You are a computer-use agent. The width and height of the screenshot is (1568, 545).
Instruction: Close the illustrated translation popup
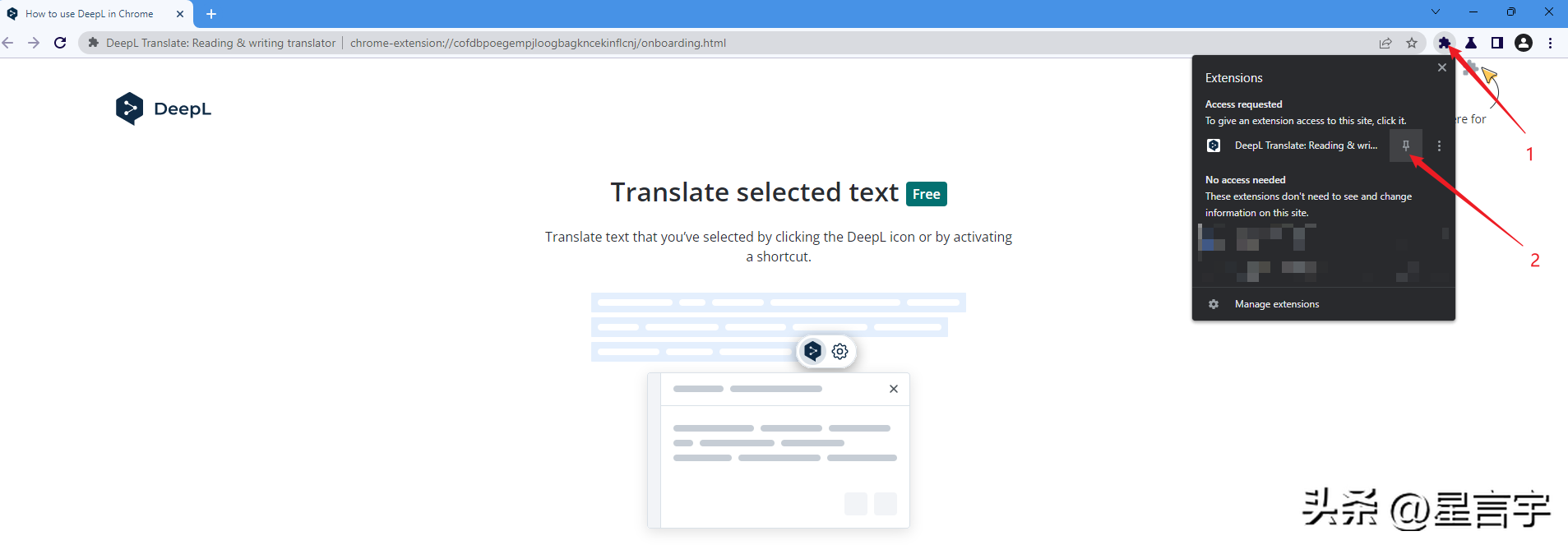click(894, 389)
